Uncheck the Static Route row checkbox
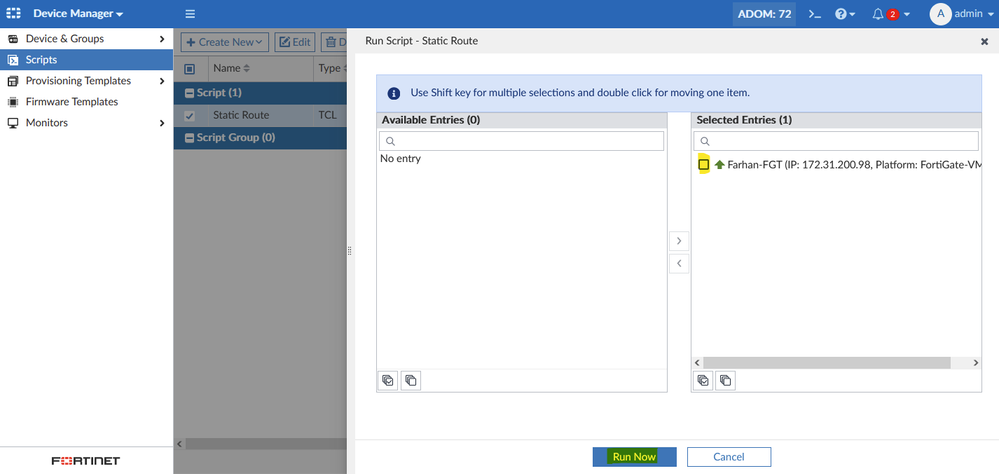999x474 pixels. [189, 116]
